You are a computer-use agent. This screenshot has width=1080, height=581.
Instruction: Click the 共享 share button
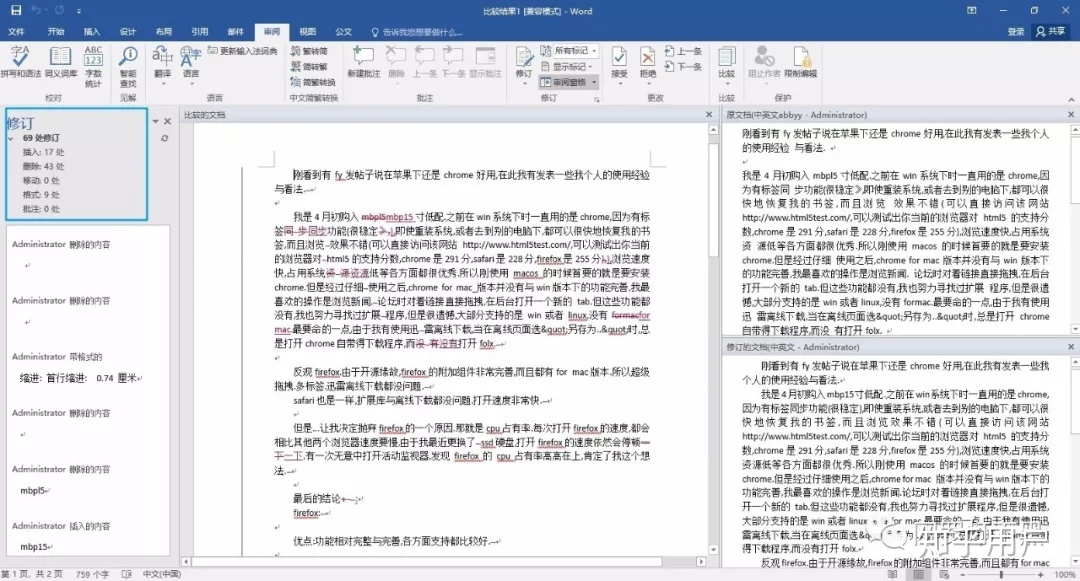coord(1051,32)
